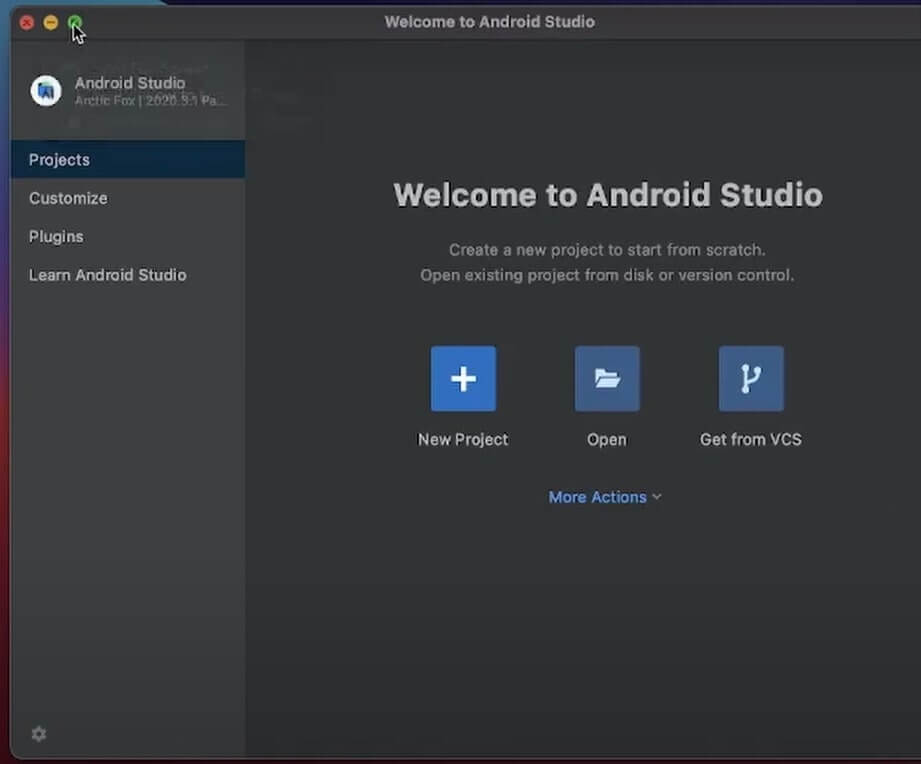This screenshot has width=921, height=764.
Task: Open the Plugins tab
Action: point(128,236)
